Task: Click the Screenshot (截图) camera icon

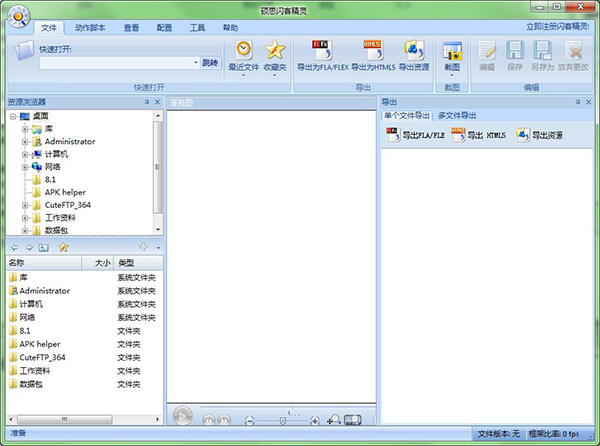Action: click(x=452, y=51)
